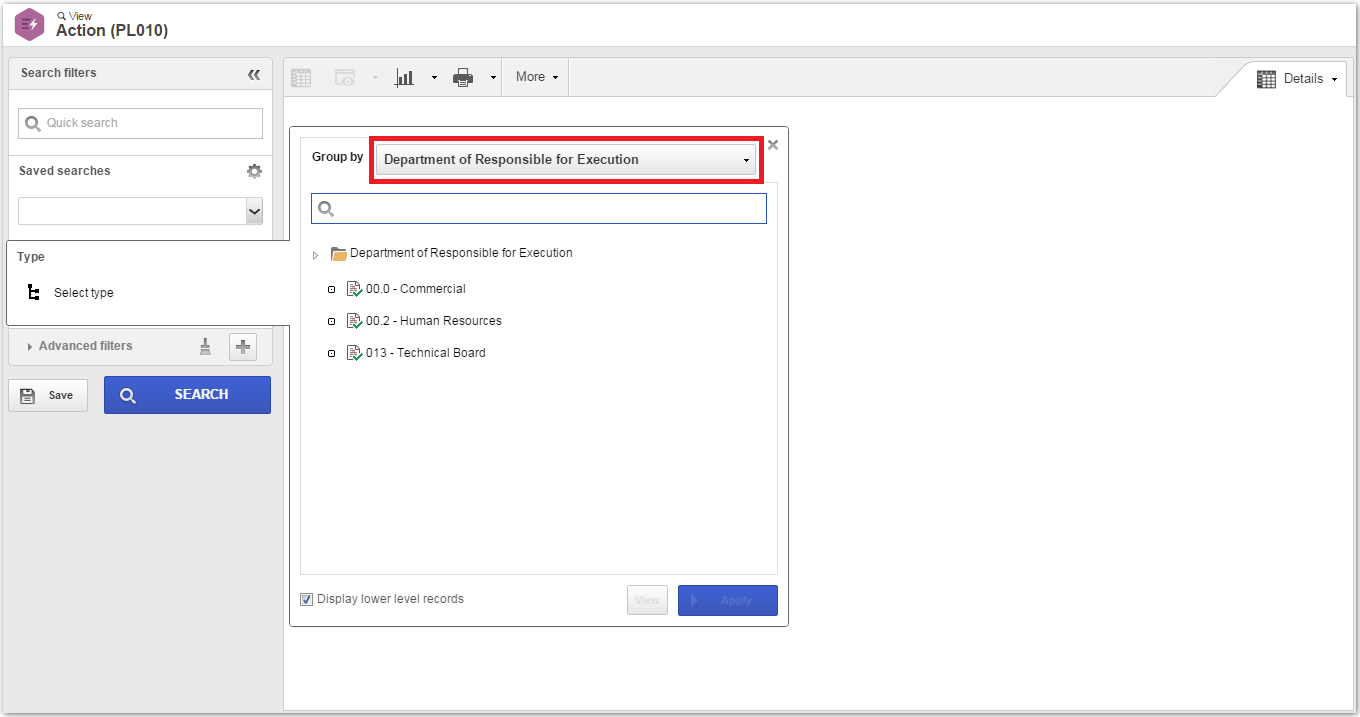The width and height of the screenshot is (1360, 717).
Task: Toggle Display lower level records checkbox
Action: pyautogui.click(x=307, y=599)
